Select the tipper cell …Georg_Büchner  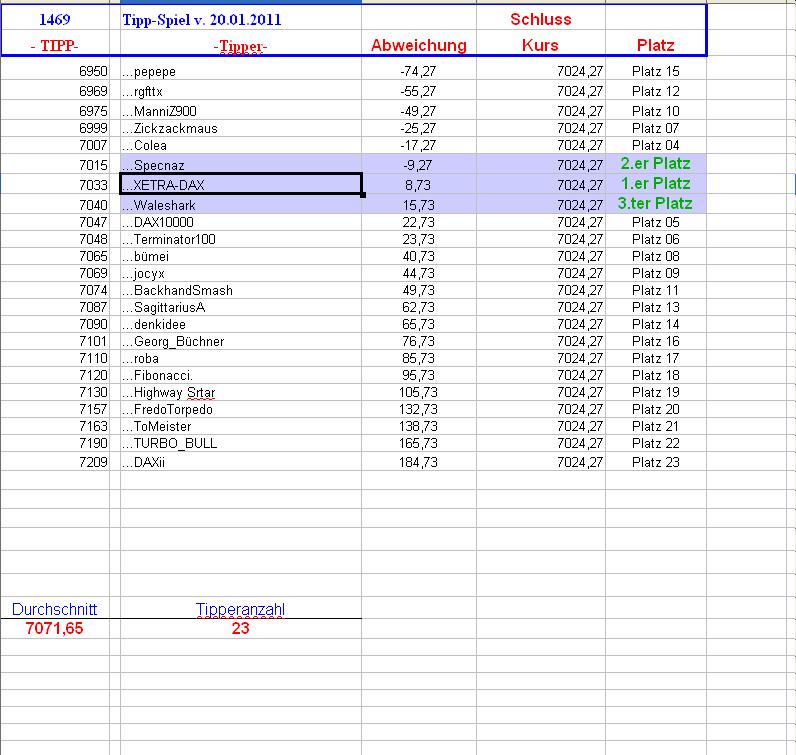241,341
